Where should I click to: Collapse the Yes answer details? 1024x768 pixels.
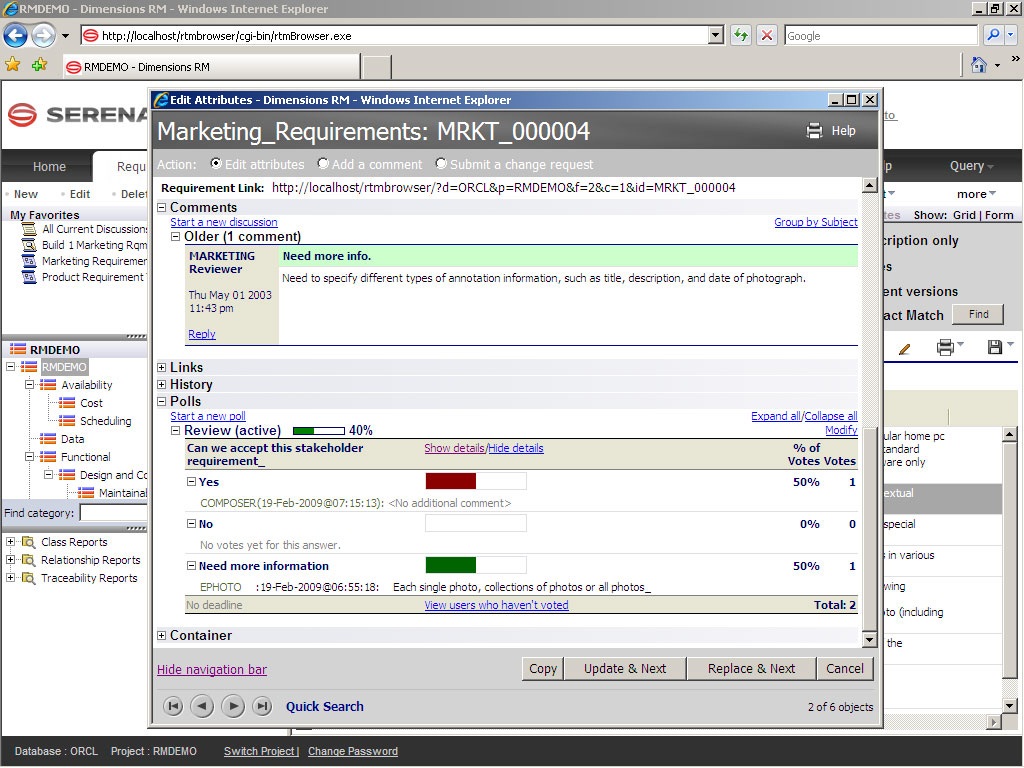click(x=191, y=482)
